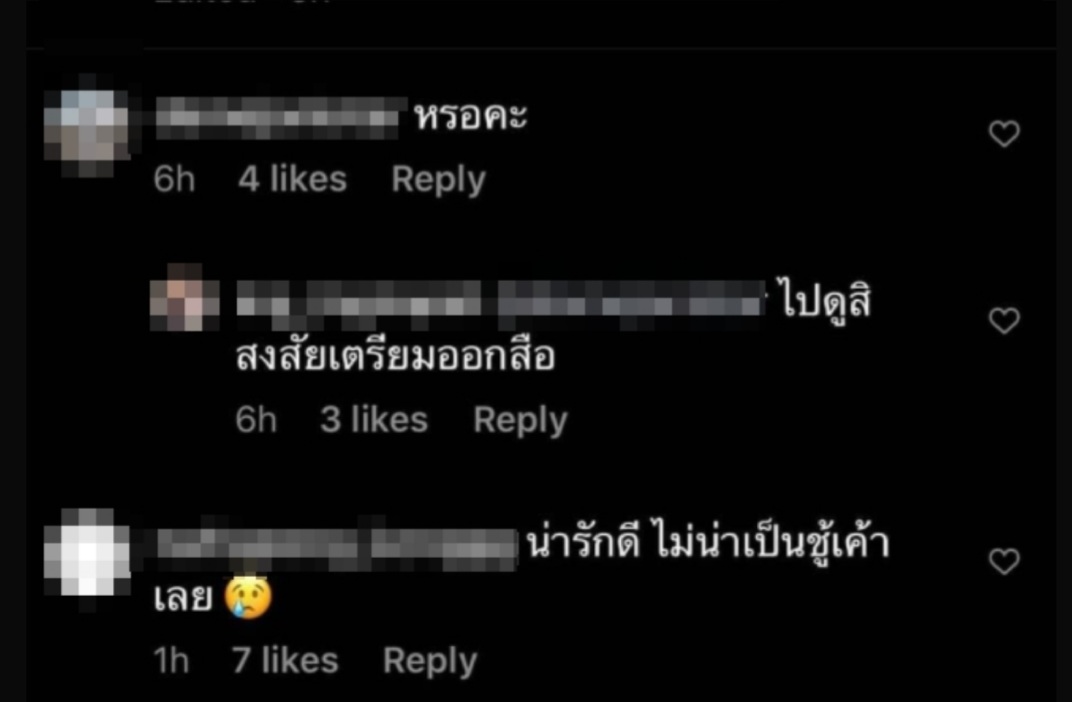The width and height of the screenshot is (1072, 702).
Task: Reply to the comment with 7 likes
Action: (430, 661)
